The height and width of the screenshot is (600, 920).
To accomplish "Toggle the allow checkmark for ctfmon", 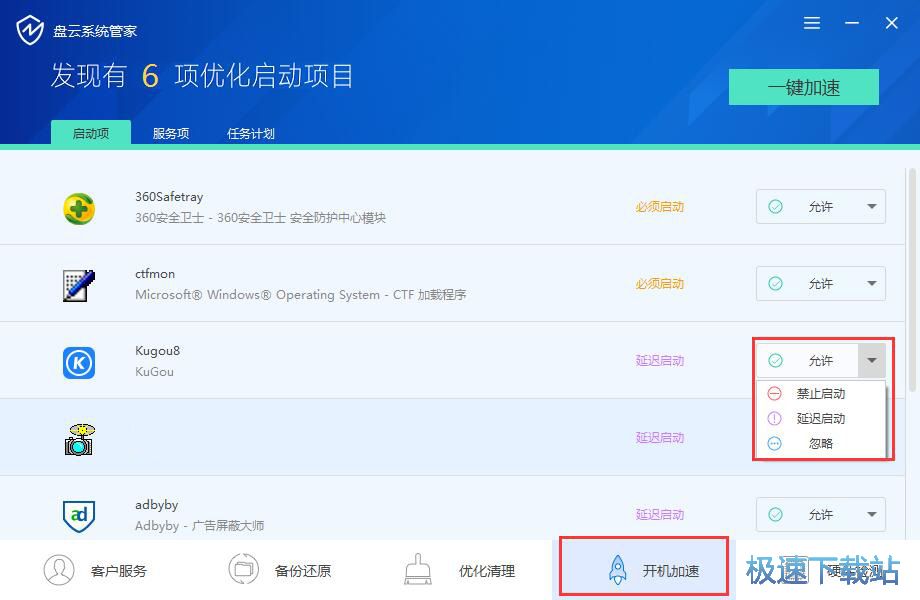I will click(x=775, y=283).
